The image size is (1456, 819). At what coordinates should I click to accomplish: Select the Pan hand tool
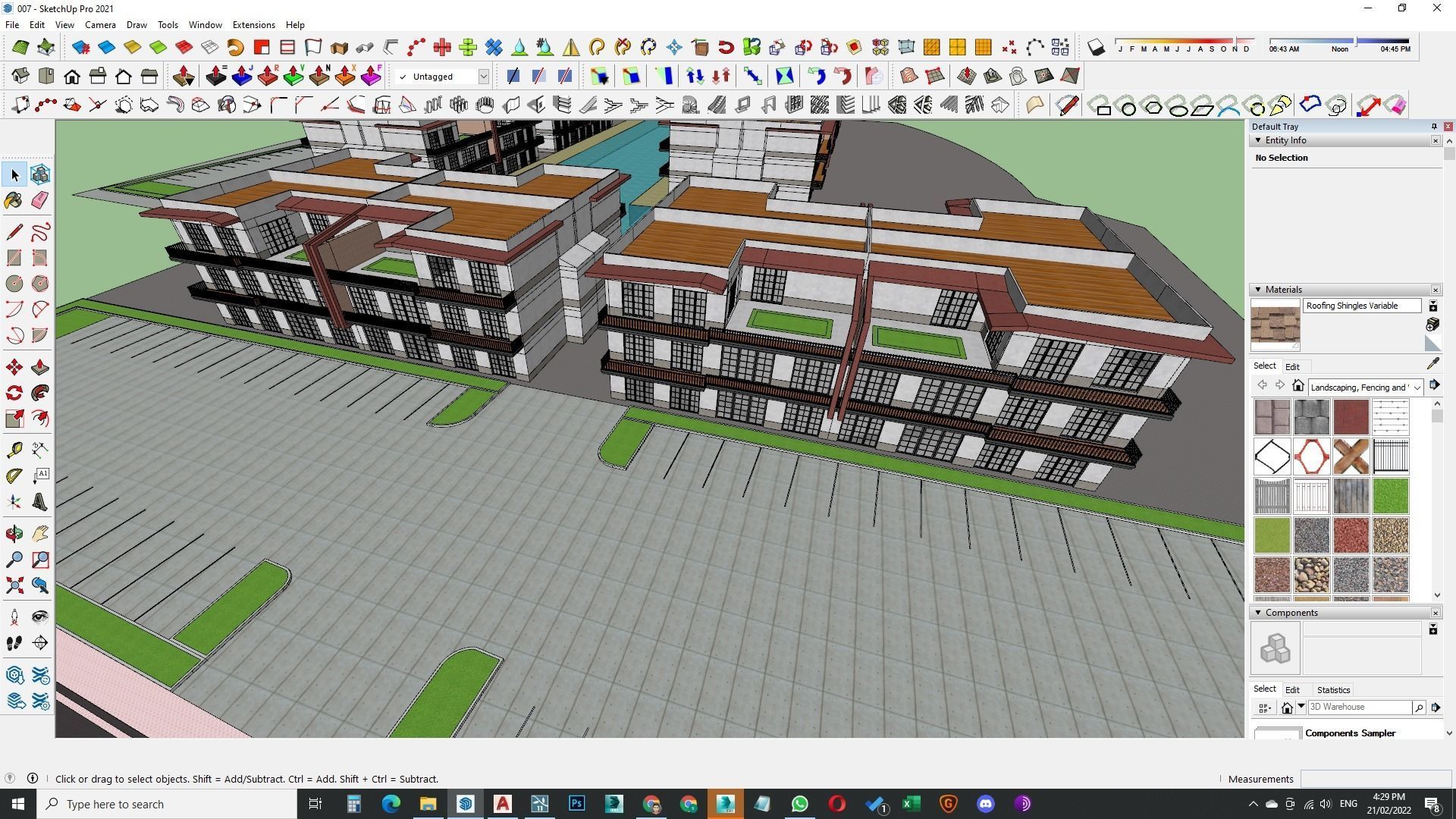pos(40,535)
